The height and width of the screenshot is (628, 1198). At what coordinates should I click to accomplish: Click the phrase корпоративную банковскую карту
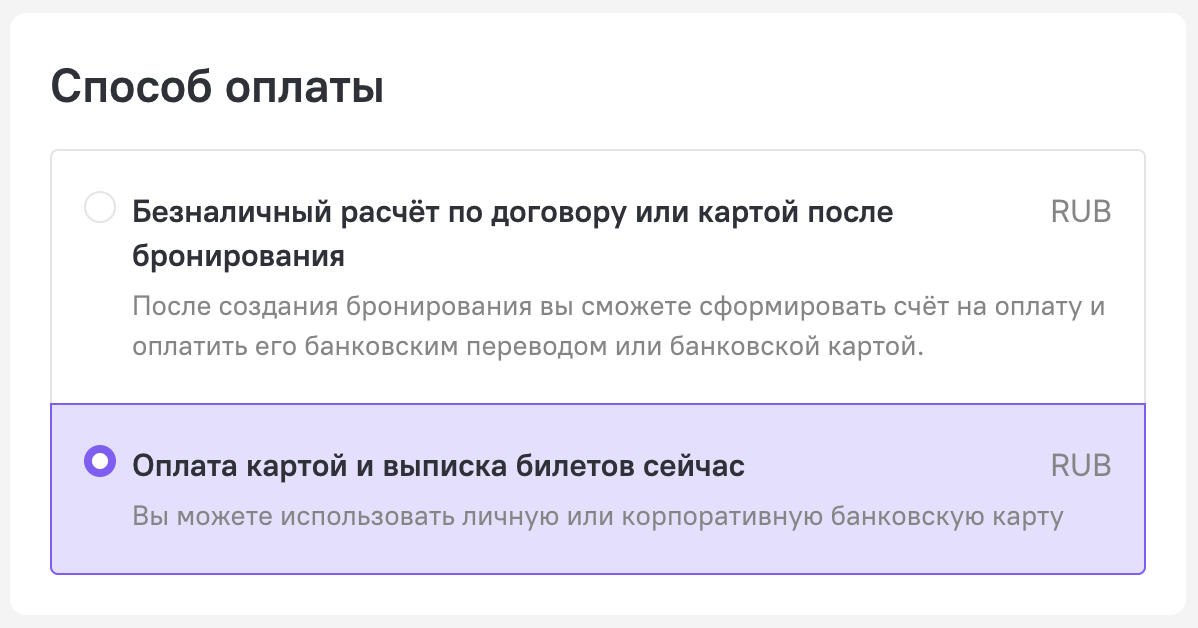point(842,516)
